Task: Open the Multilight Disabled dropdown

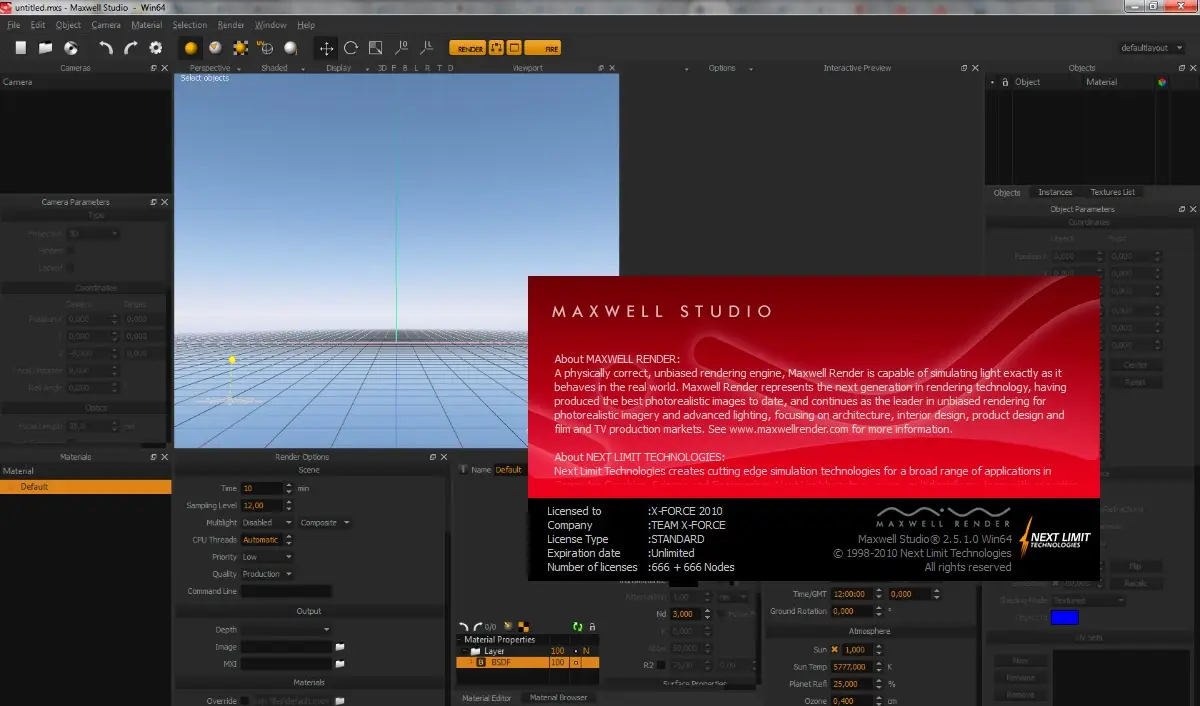Action: [267, 522]
